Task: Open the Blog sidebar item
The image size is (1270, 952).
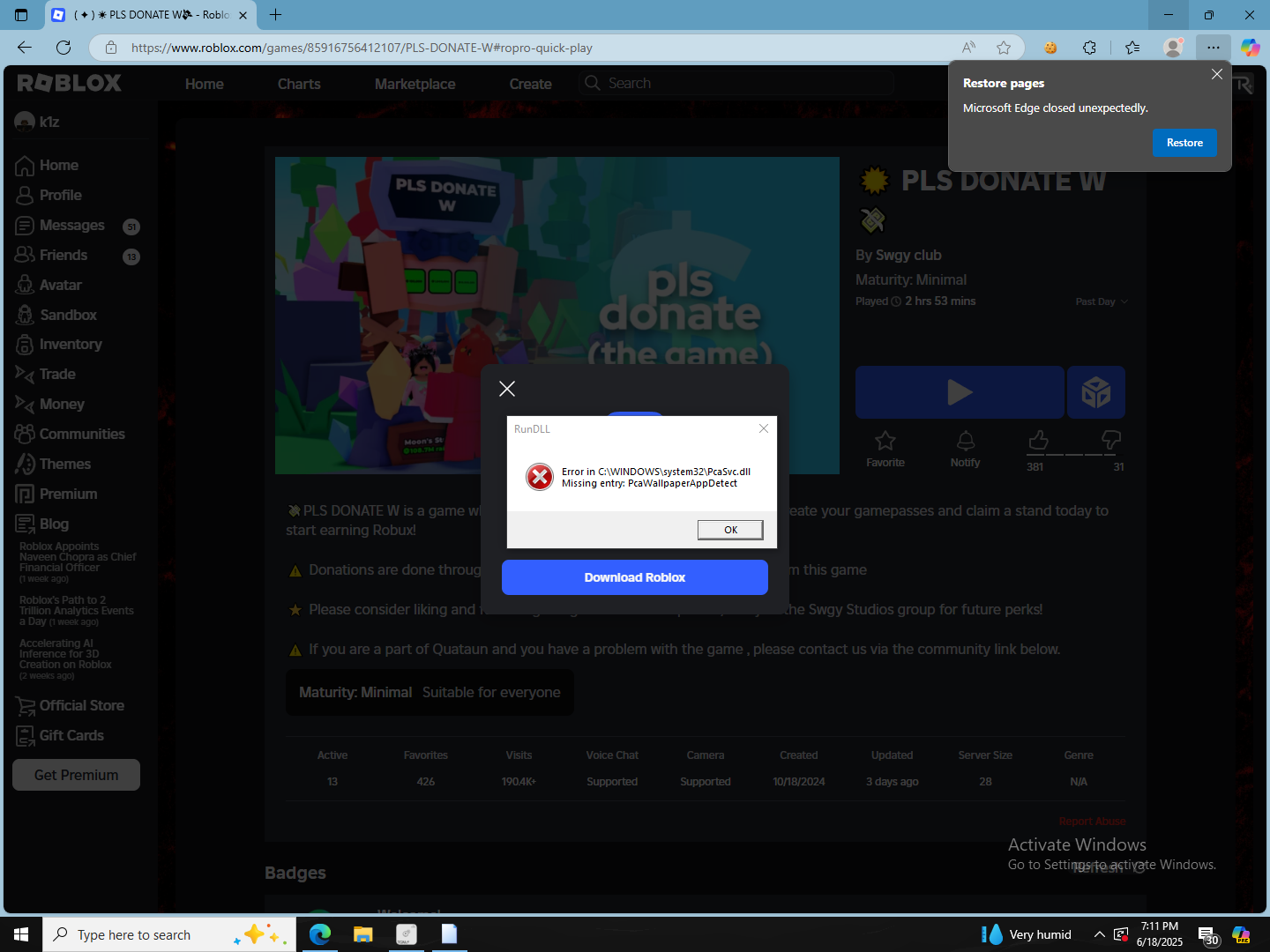Action: [42, 524]
